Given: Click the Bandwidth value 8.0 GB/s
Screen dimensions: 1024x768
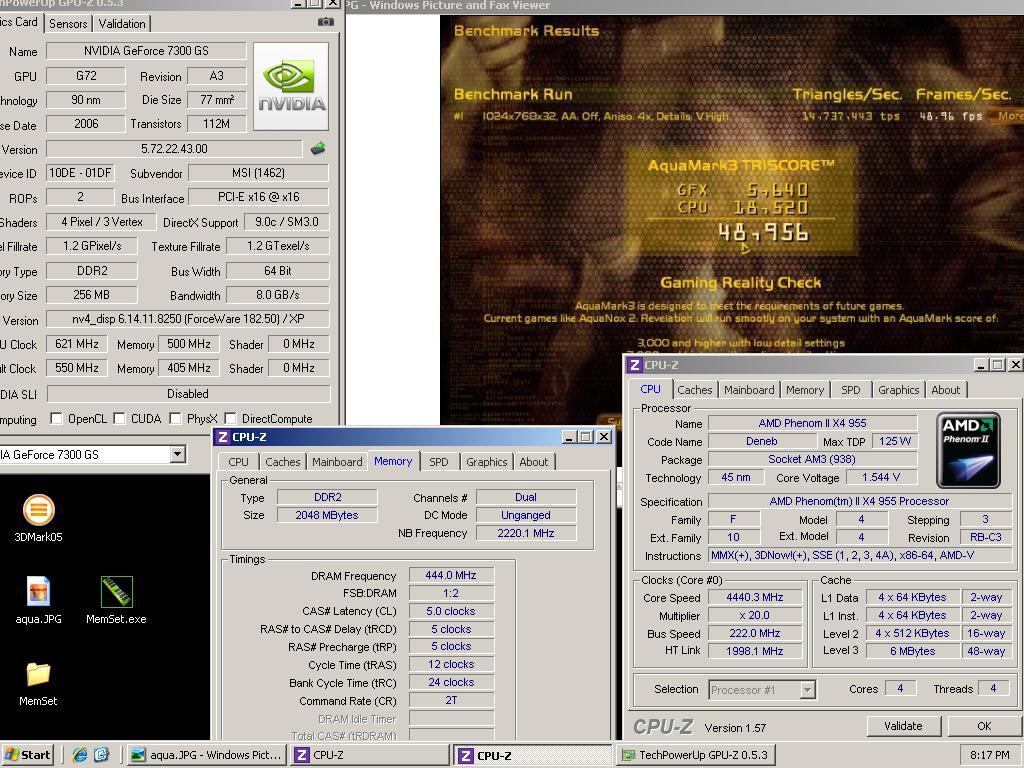Looking at the screenshot, I should [x=278, y=295].
